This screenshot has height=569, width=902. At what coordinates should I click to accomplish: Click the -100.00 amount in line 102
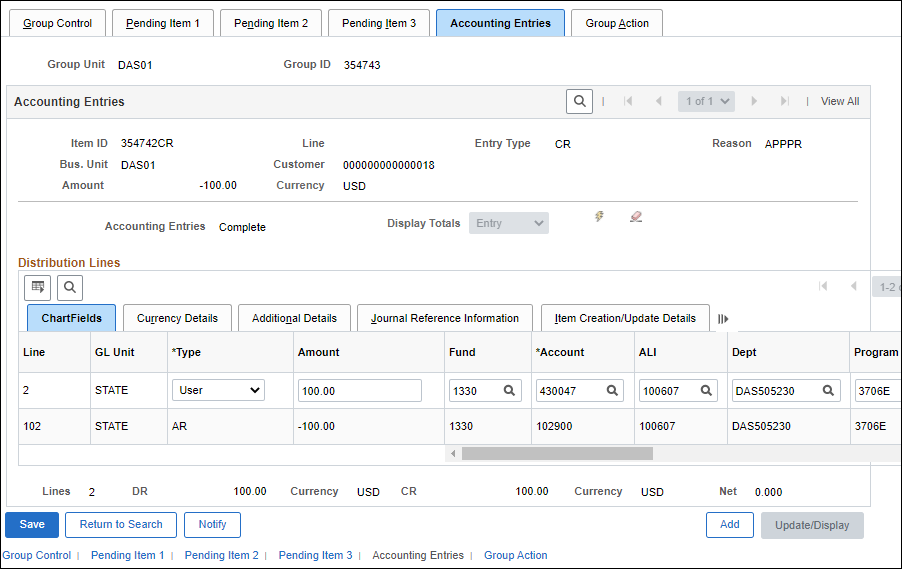tap(316, 426)
